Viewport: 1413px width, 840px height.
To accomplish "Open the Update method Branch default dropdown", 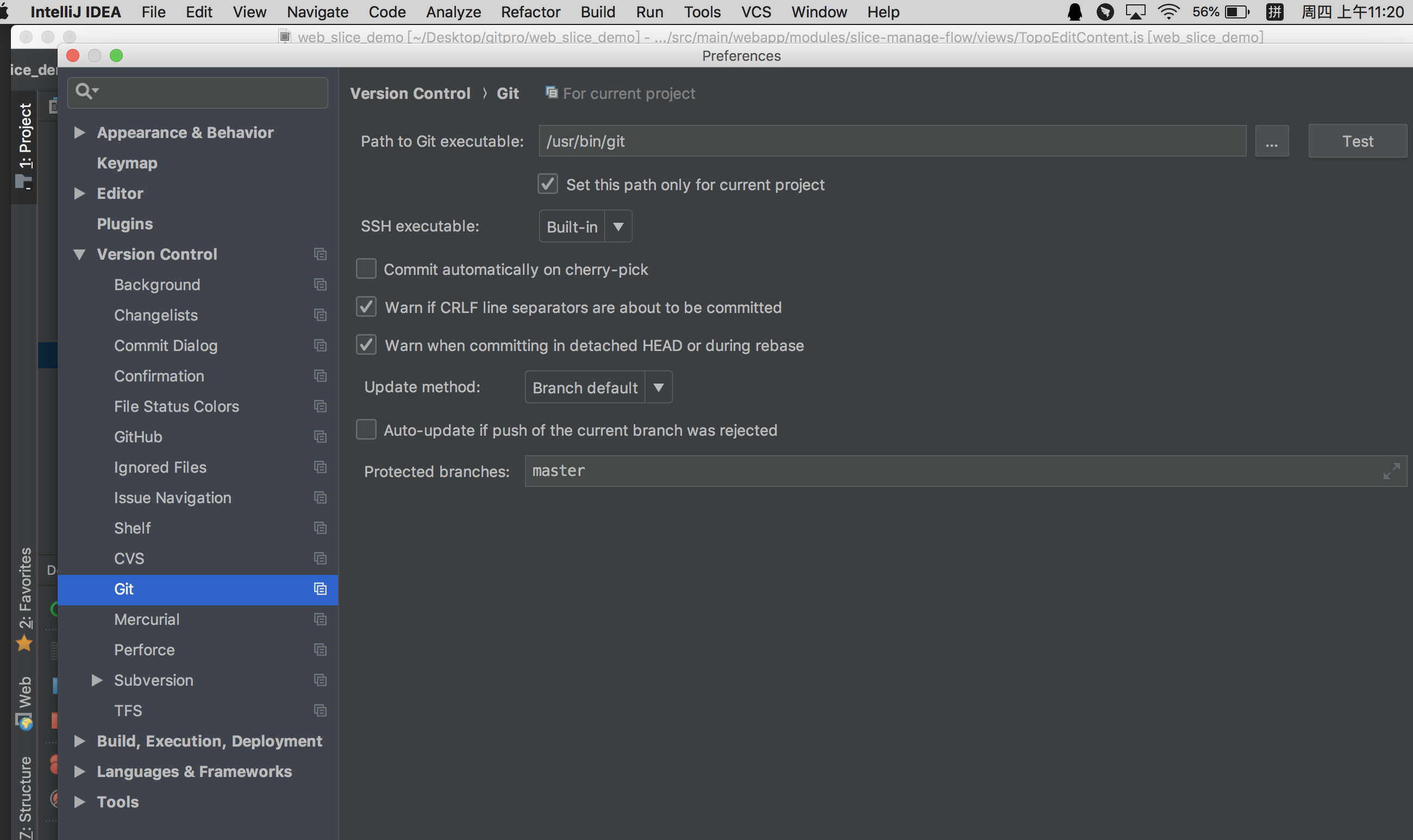I will [x=598, y=387].
